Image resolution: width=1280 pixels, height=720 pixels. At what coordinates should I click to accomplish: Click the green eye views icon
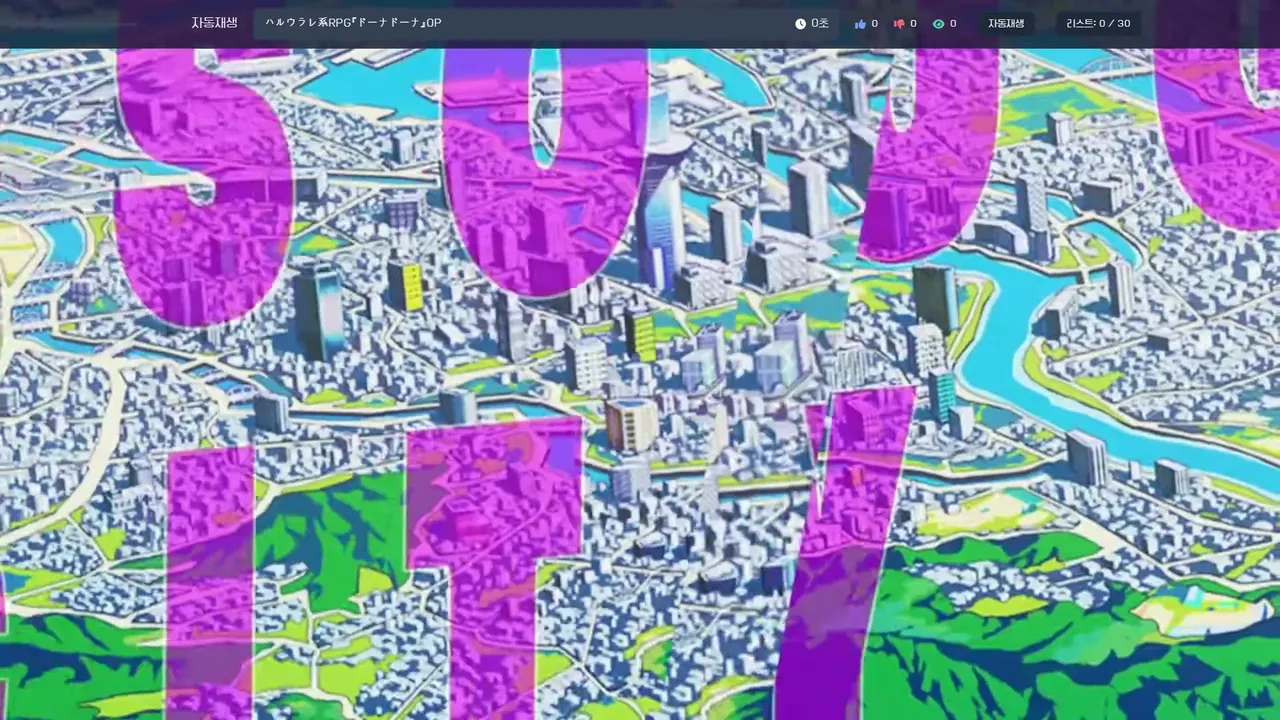pyautogui.click(x=938, y=23)
